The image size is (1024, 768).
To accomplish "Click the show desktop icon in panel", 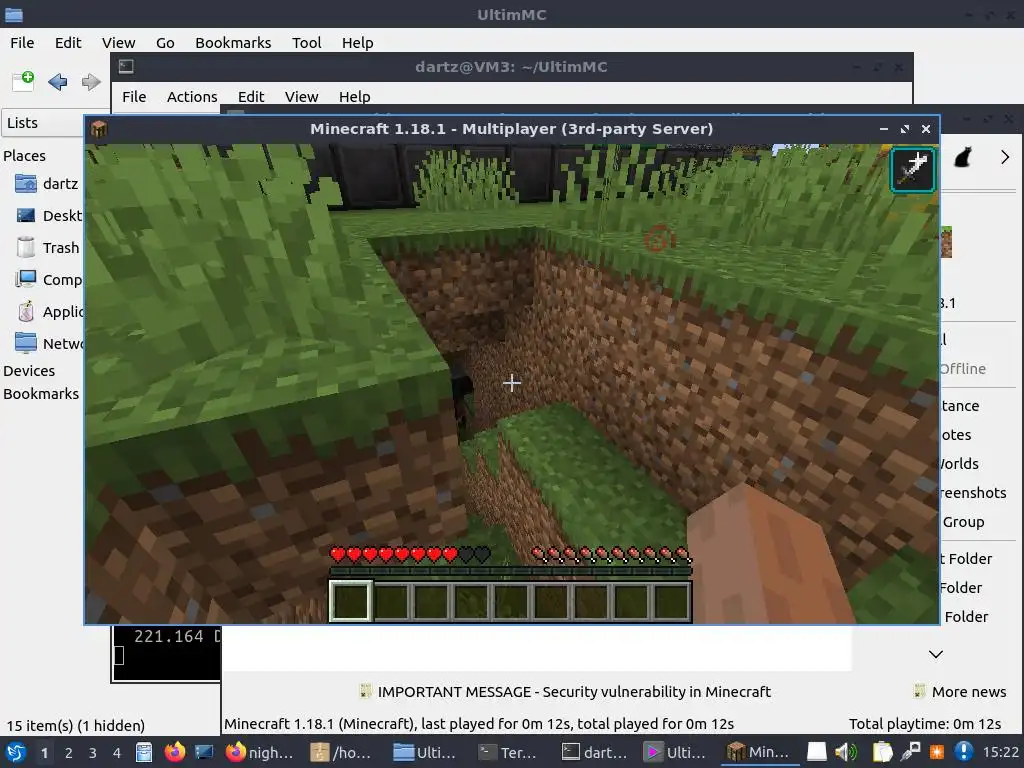I will pos(204,752).
